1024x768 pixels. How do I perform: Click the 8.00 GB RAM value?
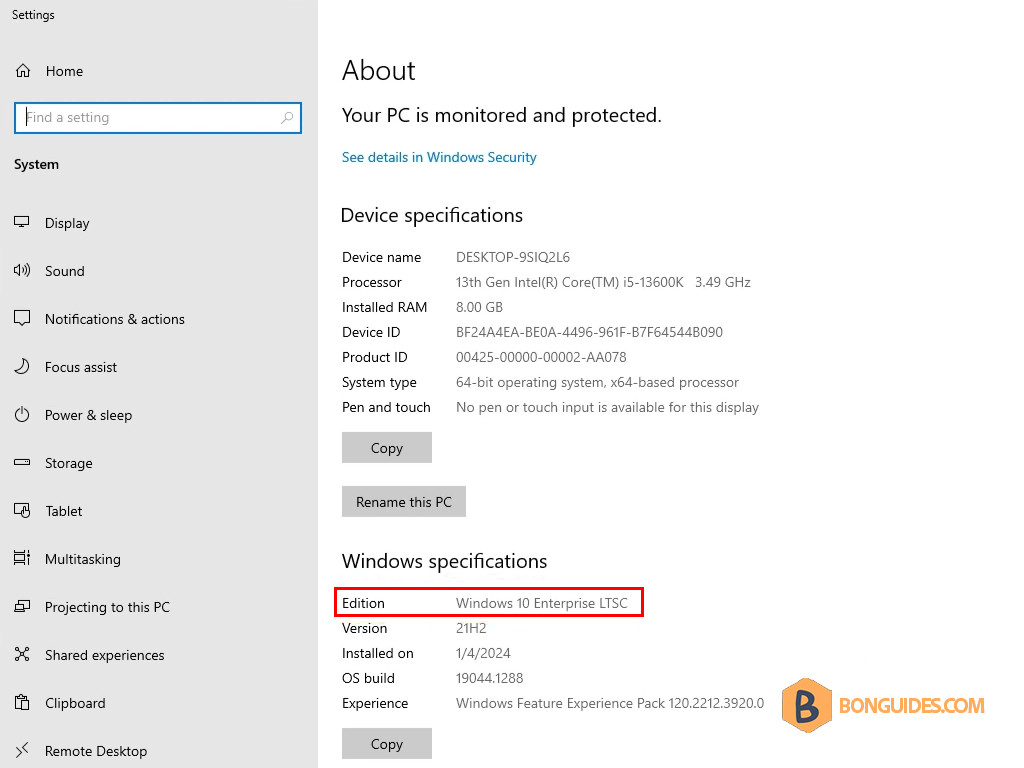pos(479,307)
